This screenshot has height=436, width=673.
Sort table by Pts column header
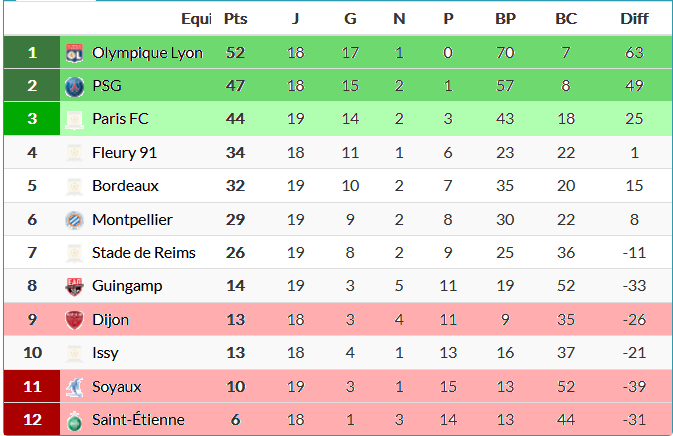[x=235, y=19]
